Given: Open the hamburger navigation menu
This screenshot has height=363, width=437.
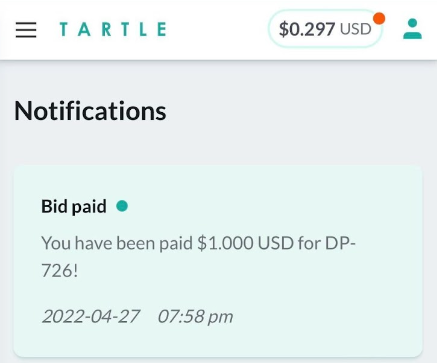Looking at the screenshot, I should [26, 30].
